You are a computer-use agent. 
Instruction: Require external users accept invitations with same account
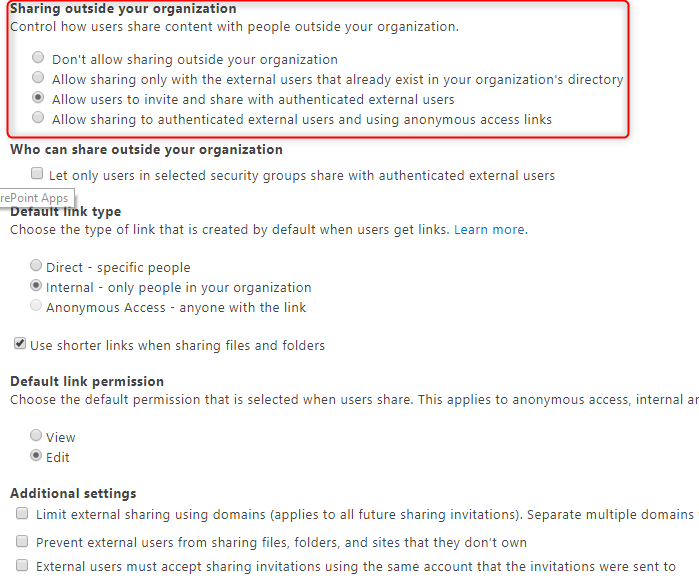point(22,565)
